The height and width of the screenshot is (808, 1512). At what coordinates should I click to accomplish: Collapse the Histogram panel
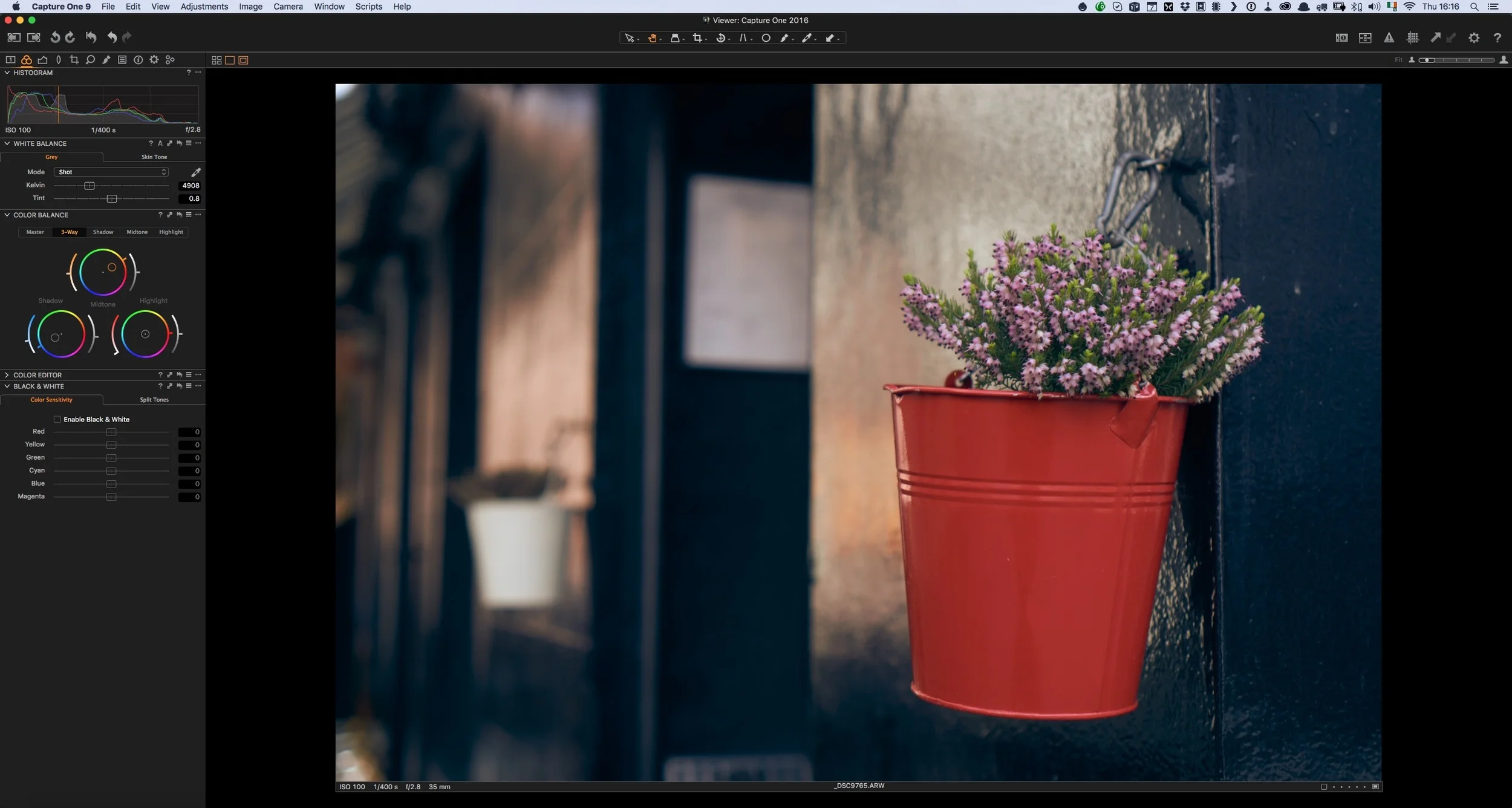tap(7, 73)
